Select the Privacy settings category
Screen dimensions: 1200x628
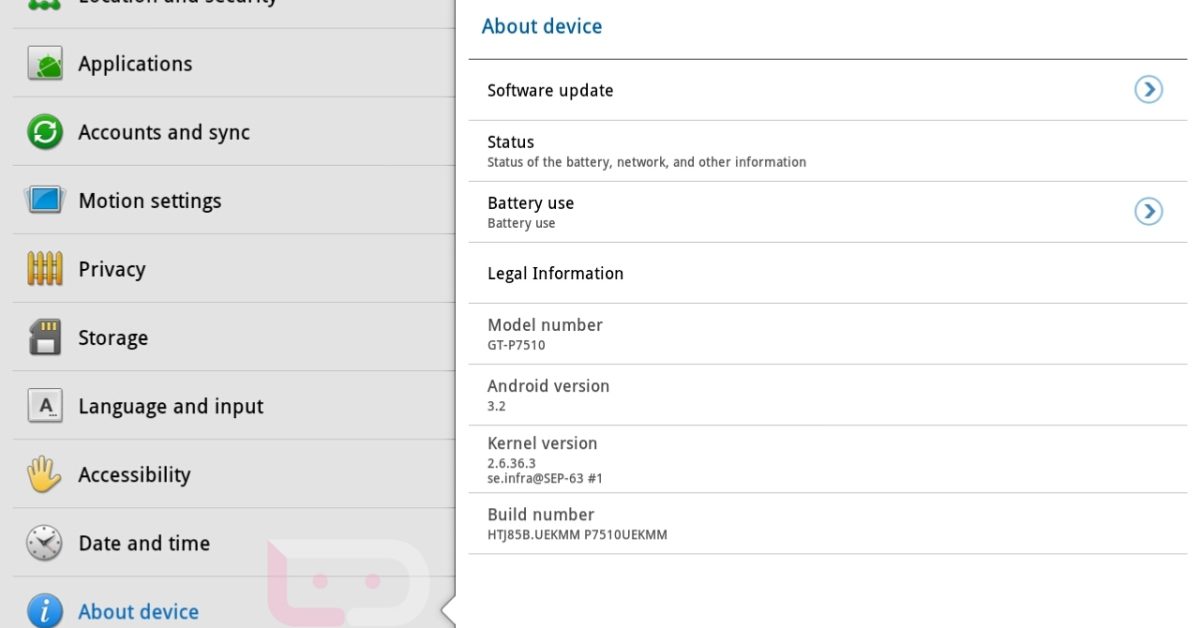[x=112, y=269]
